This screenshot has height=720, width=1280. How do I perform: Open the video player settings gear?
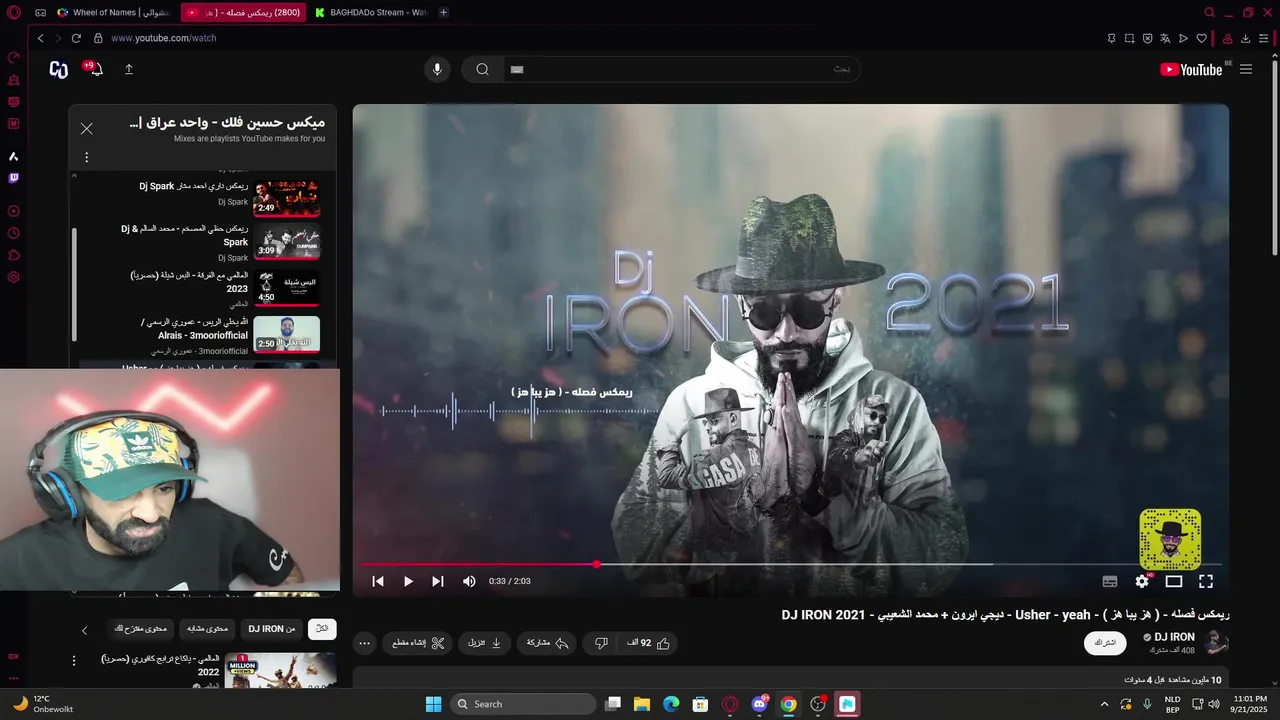click(x=1142, y=581)
